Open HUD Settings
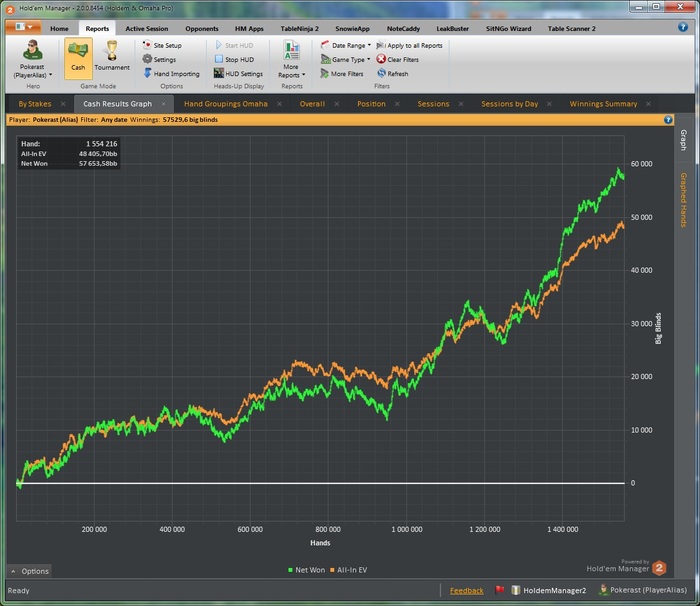Screen dimensions: 700x606 tap(238, 74)
